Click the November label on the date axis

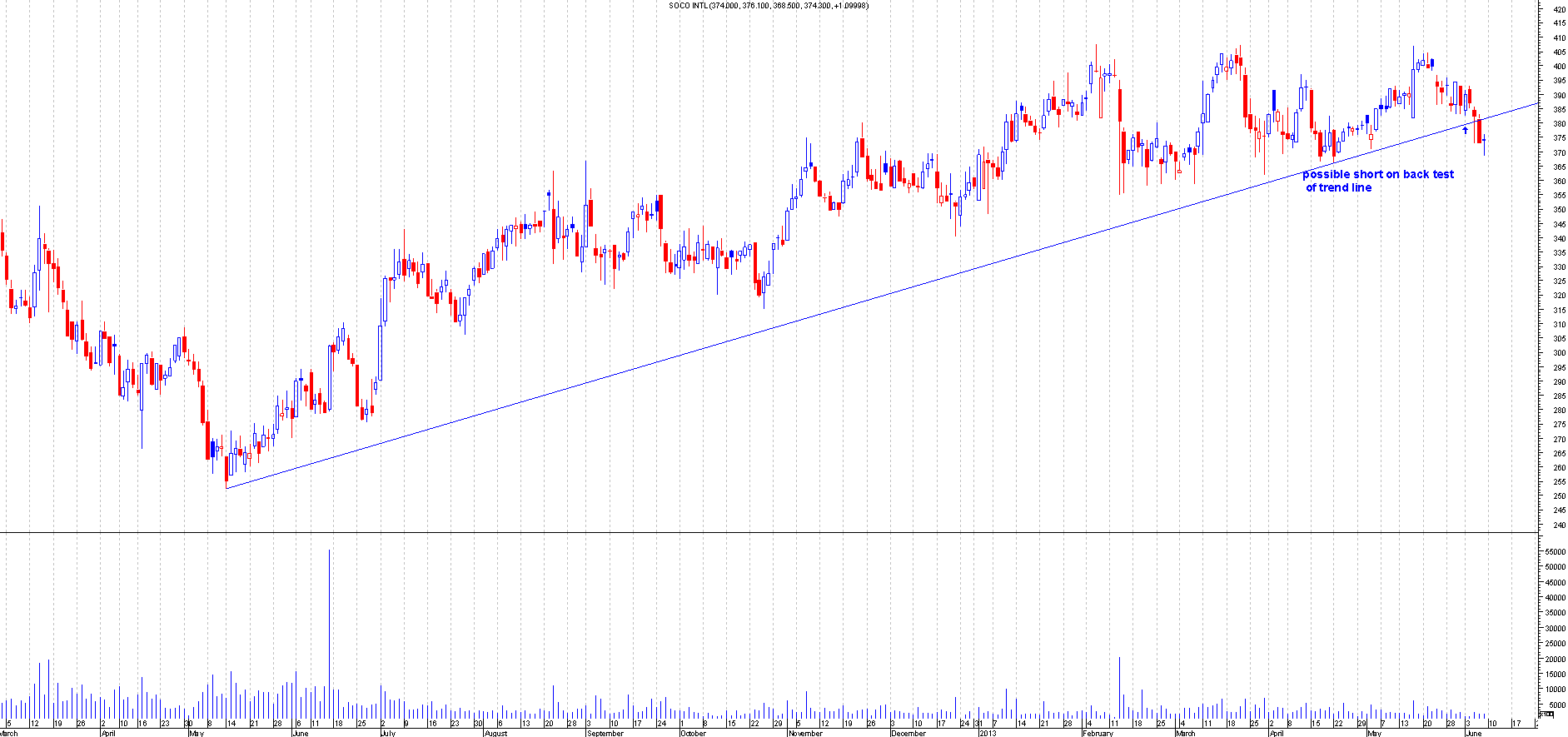[805, 734]
